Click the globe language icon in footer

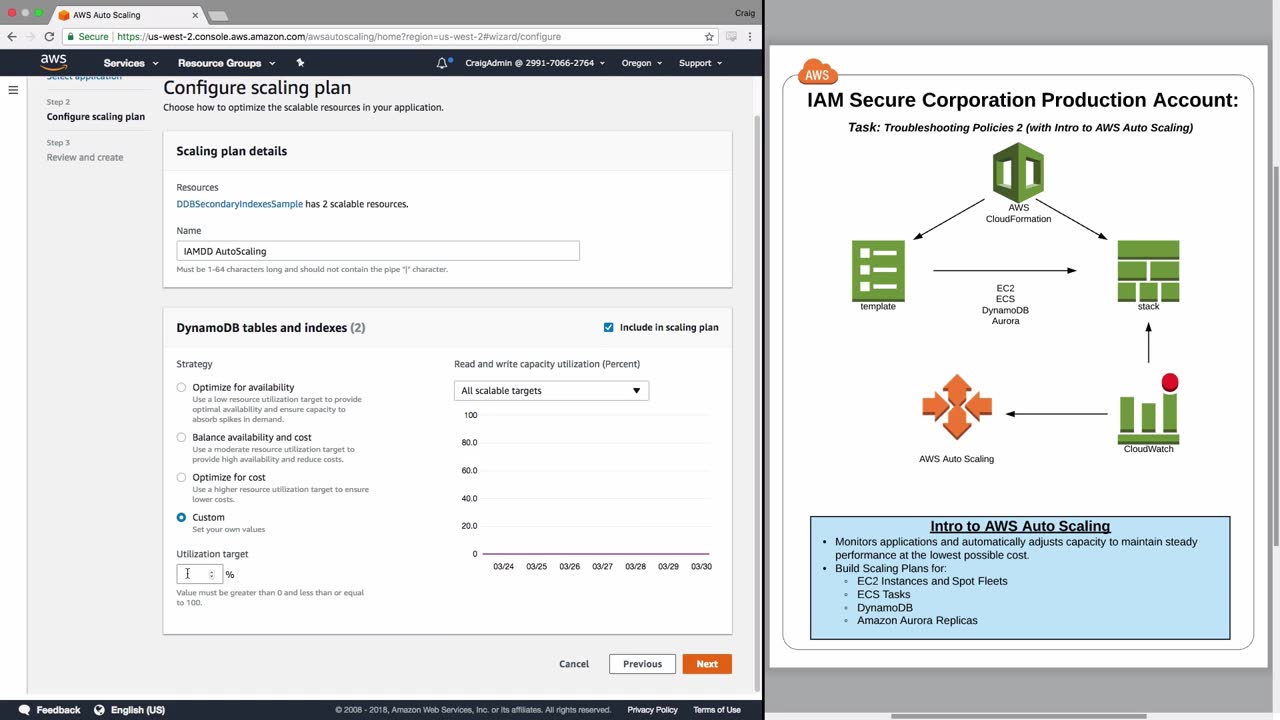click(x=99, y=710)
